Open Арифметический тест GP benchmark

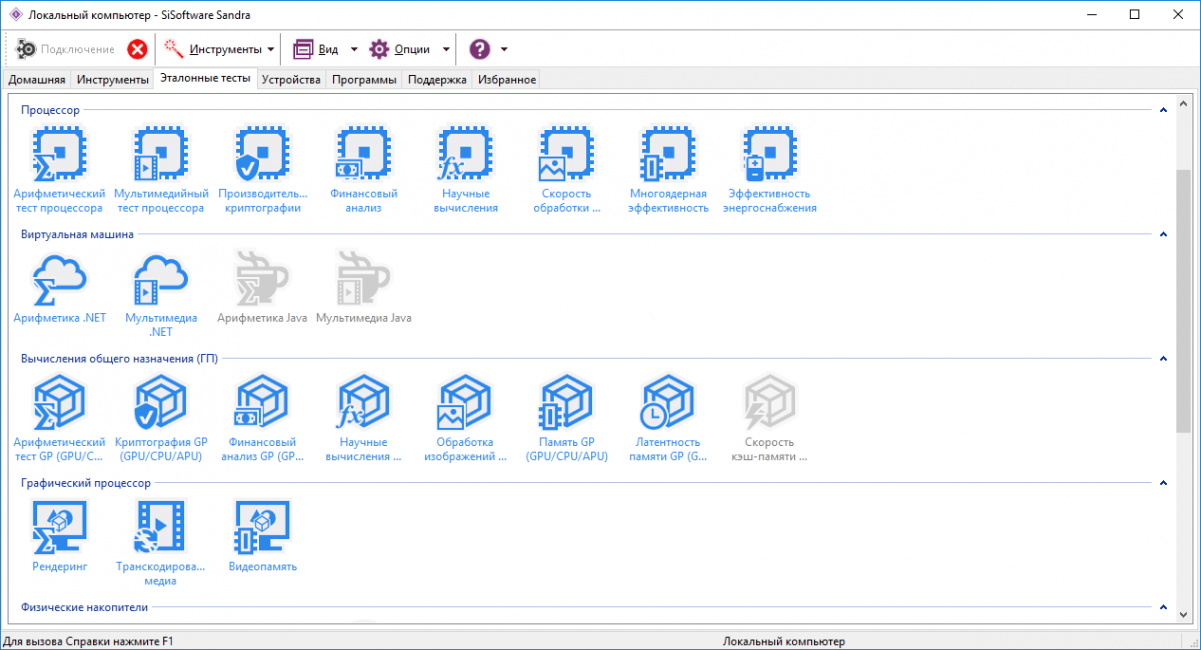(x=59, y=418)
